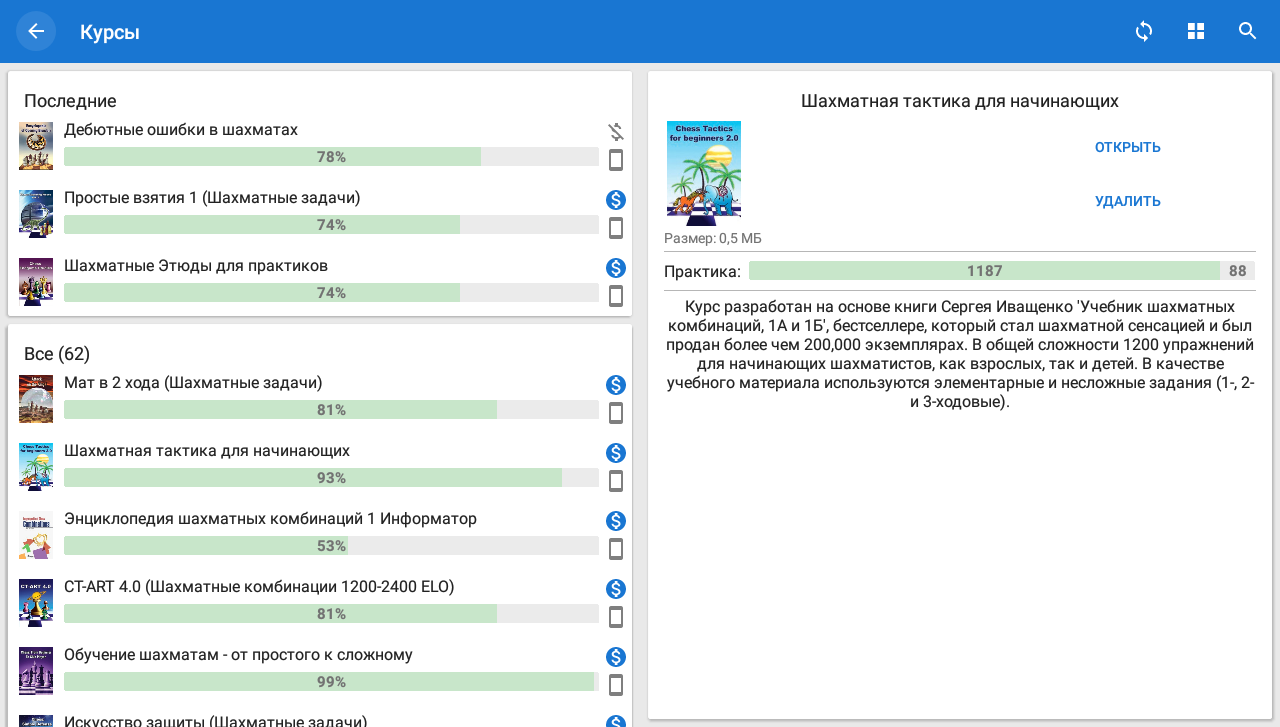The width and height of the screenshot is (1280, 727).
Task: Click phone icon for Мат в 2 хода
Action: pos(616,413)
